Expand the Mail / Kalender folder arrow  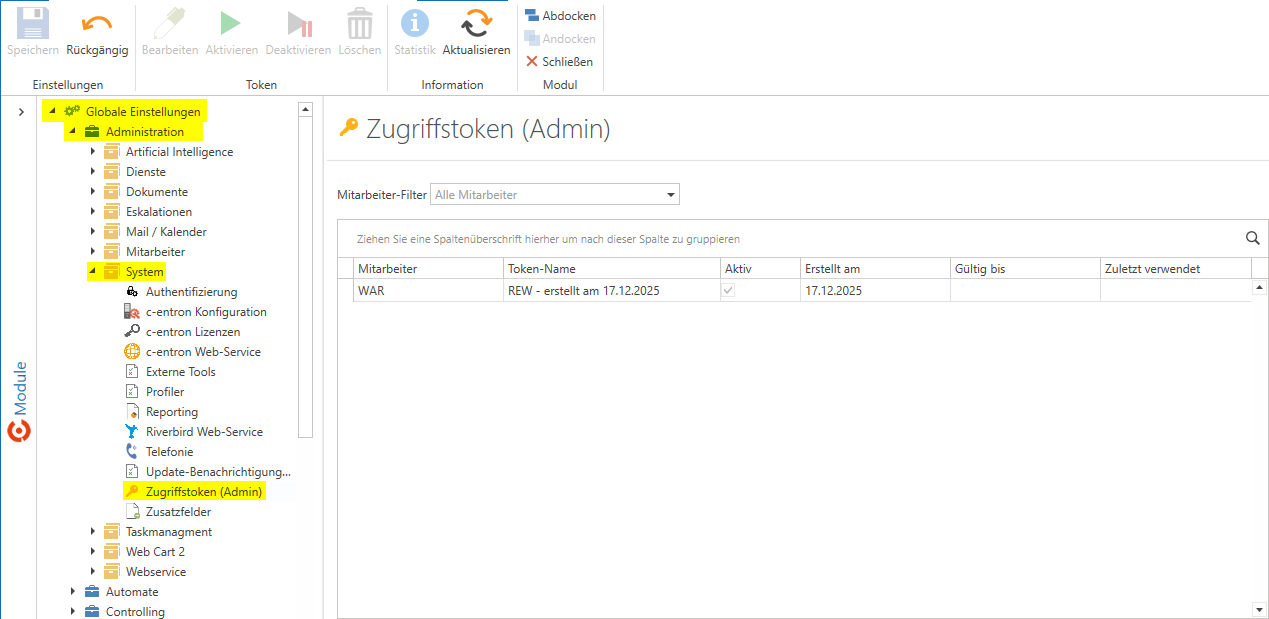[x=93, y=232]
